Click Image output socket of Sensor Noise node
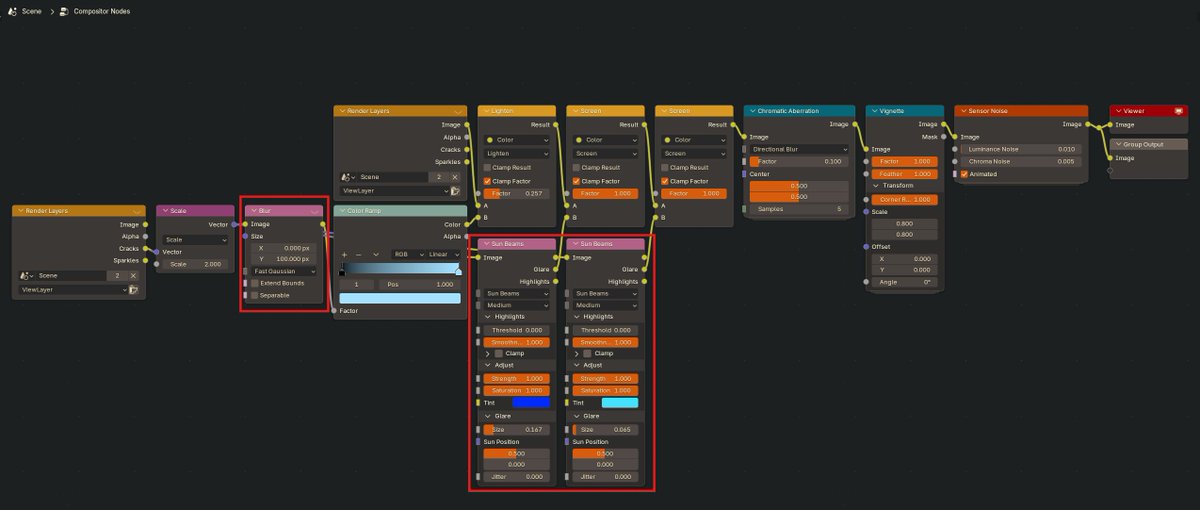This screenshot has width=1200, height=510. click(x=1088, y=125)
